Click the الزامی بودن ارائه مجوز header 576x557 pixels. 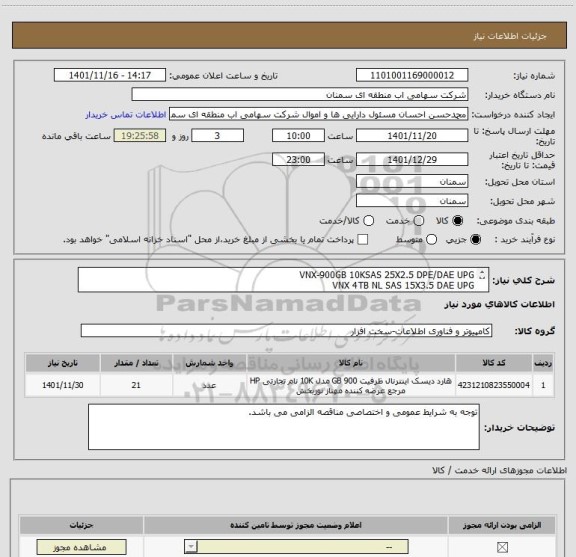click(x=502, y=525)
